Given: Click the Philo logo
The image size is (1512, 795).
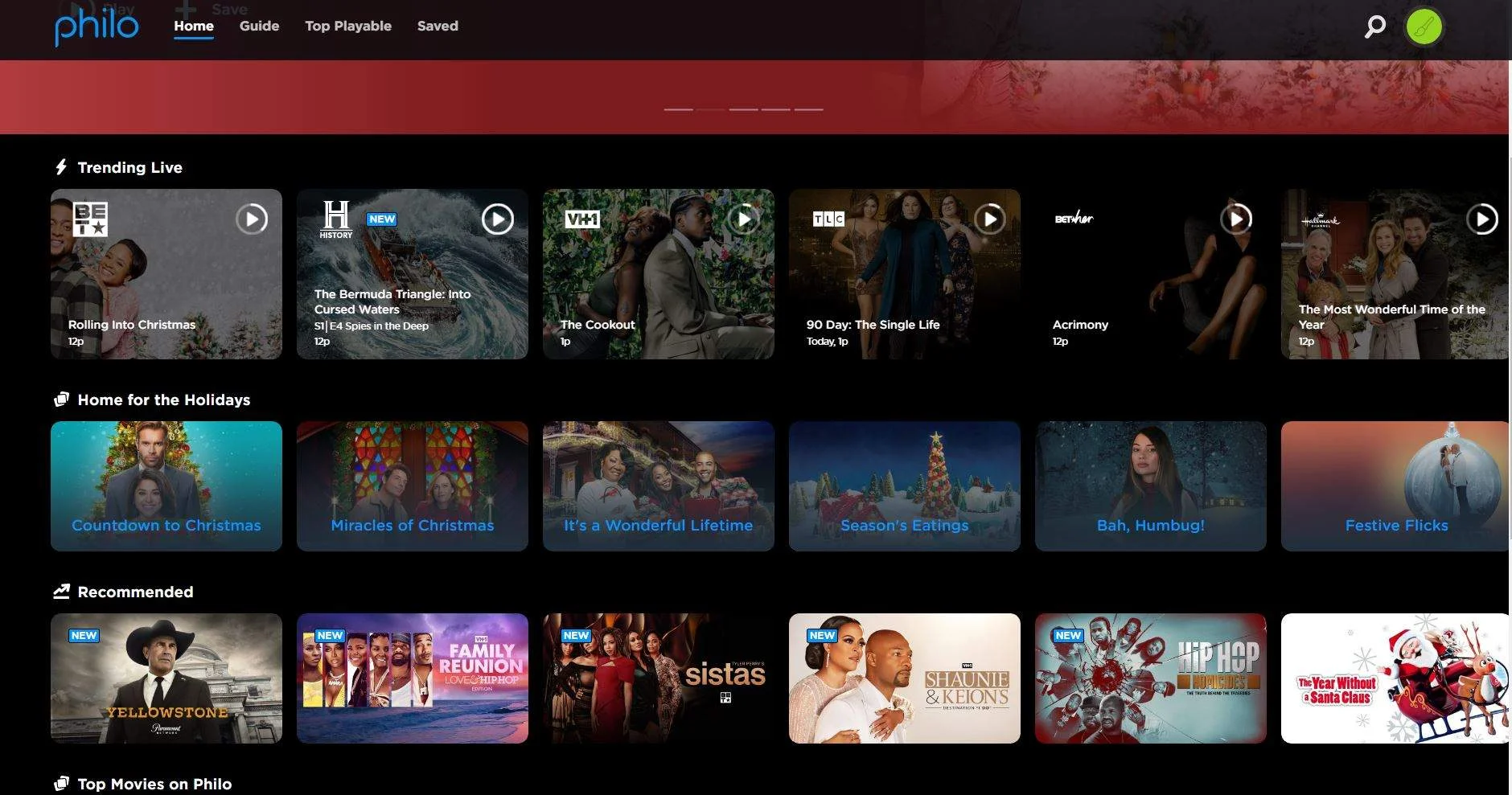Looking at the screenshot, I should tap(97, 28).
